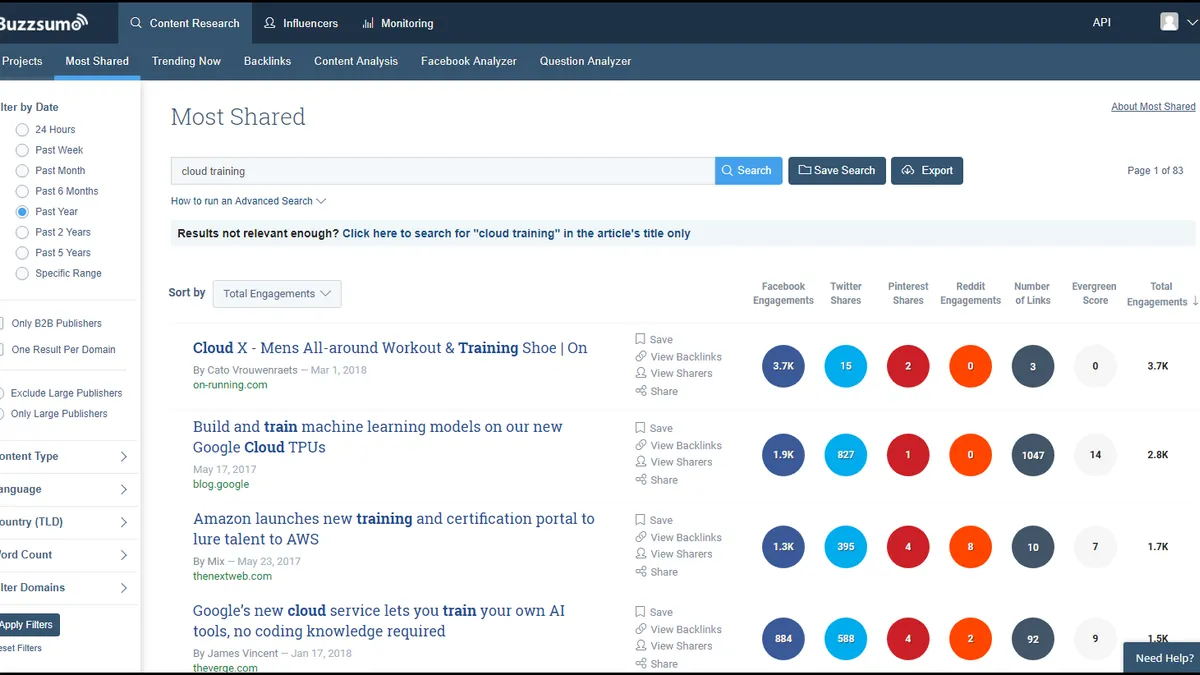1200x675 pixels.
Task: View Sharers for Google Cloud TPUs article
Action: pyautogui.click(x=674, y=462)
